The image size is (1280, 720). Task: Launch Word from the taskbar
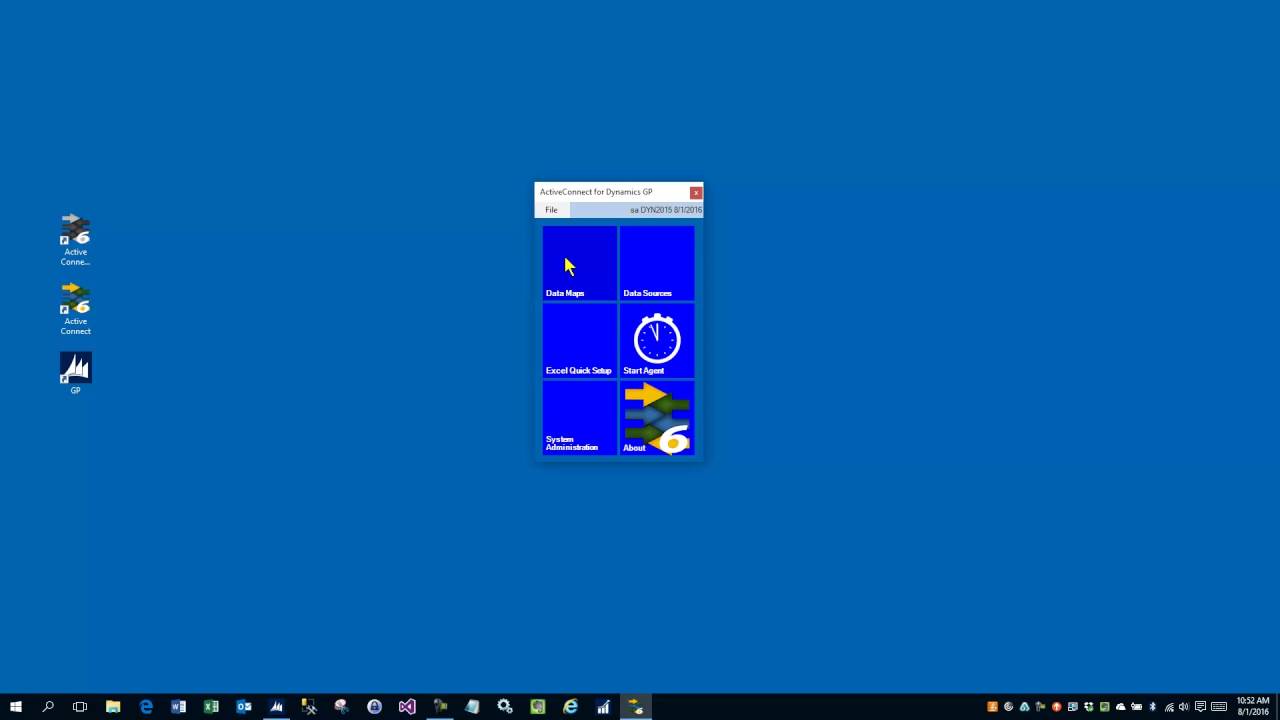tap(179, 707)
